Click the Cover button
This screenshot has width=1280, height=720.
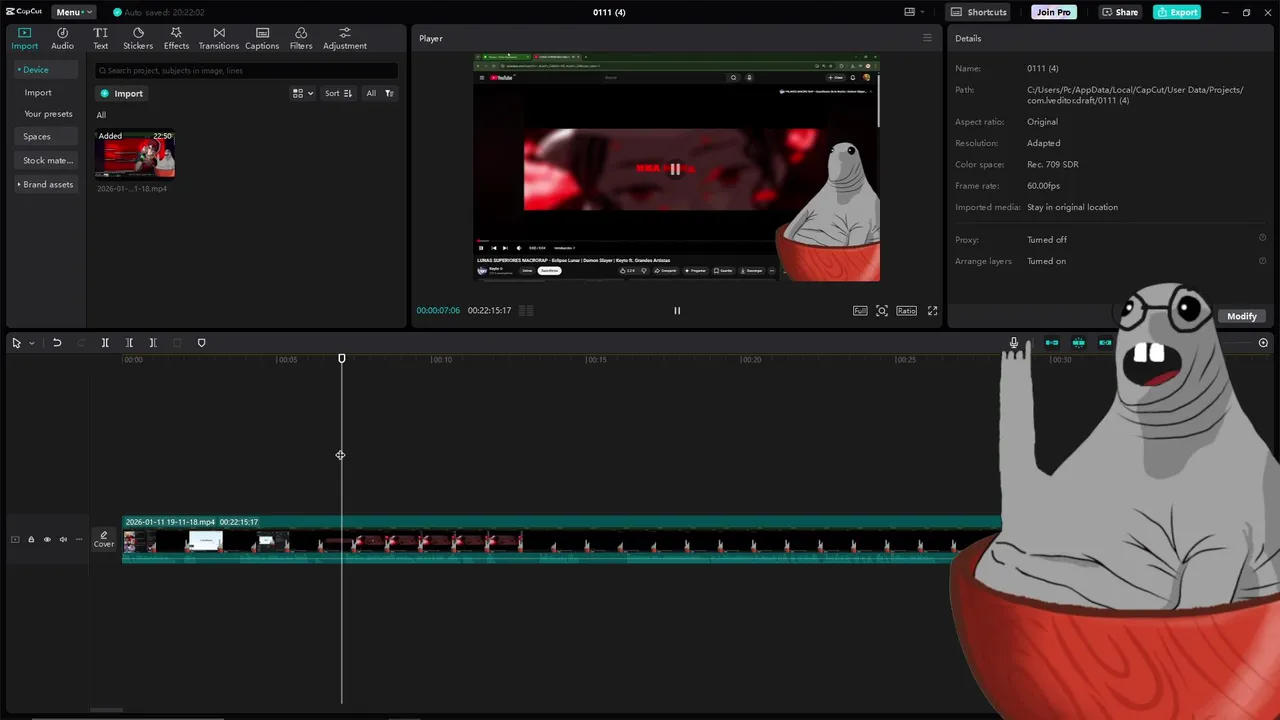(104, 540)
